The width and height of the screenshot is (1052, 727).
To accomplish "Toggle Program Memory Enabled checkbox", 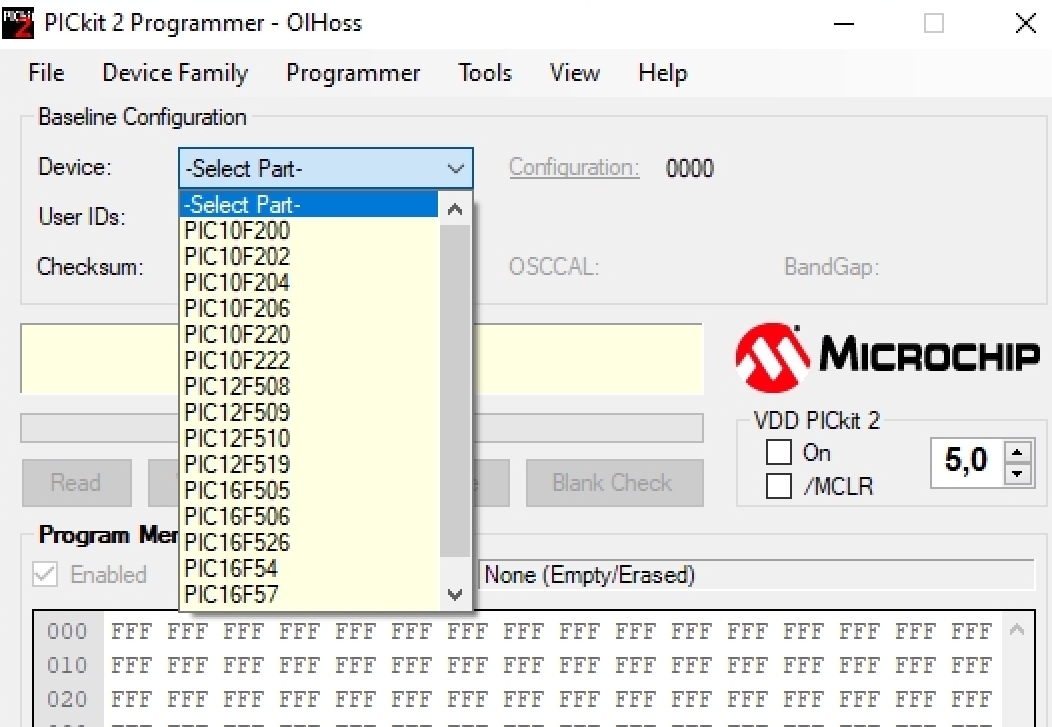I will [45, 574].
